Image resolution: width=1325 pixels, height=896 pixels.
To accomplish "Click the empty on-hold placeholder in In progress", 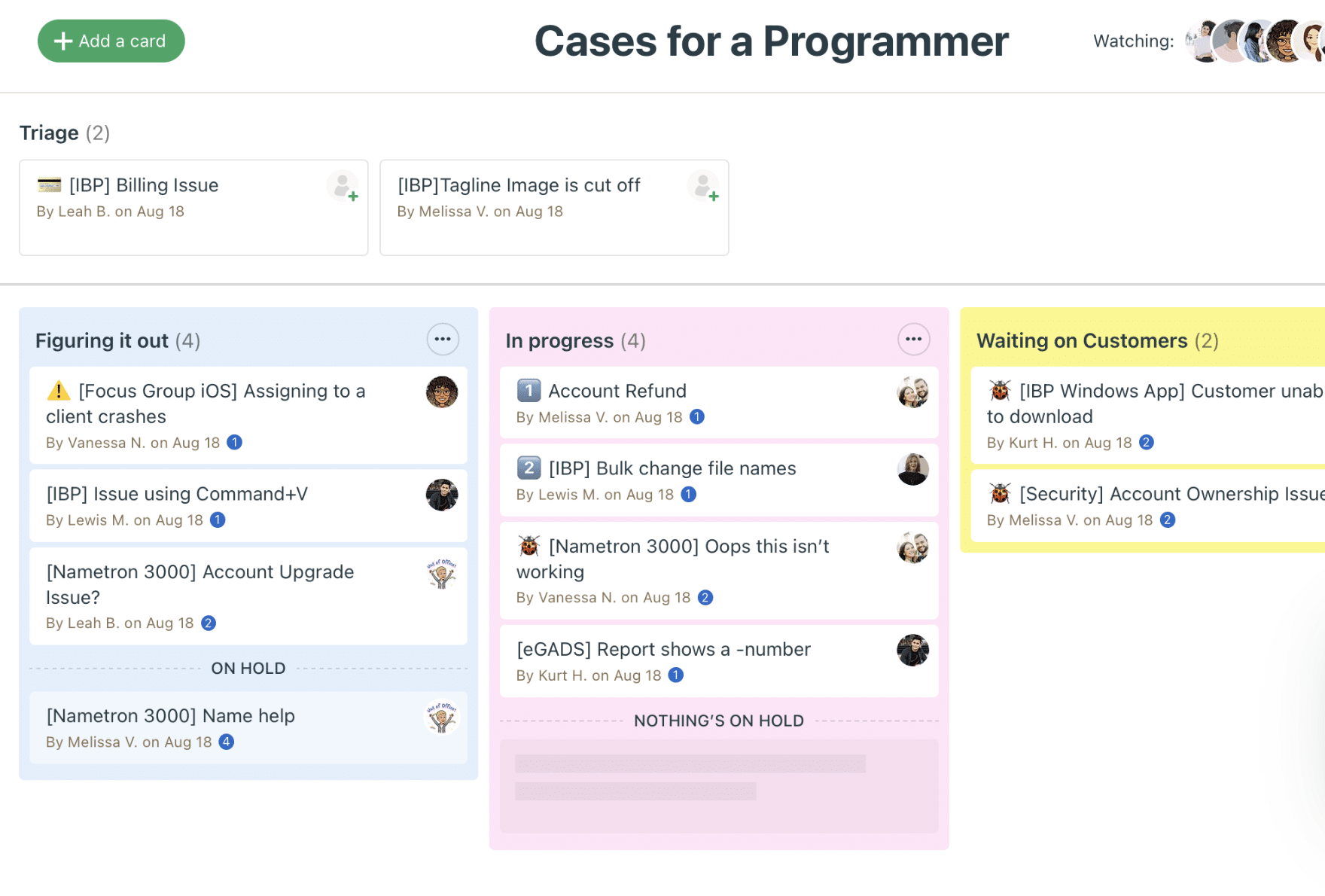I will click(719, 786).
